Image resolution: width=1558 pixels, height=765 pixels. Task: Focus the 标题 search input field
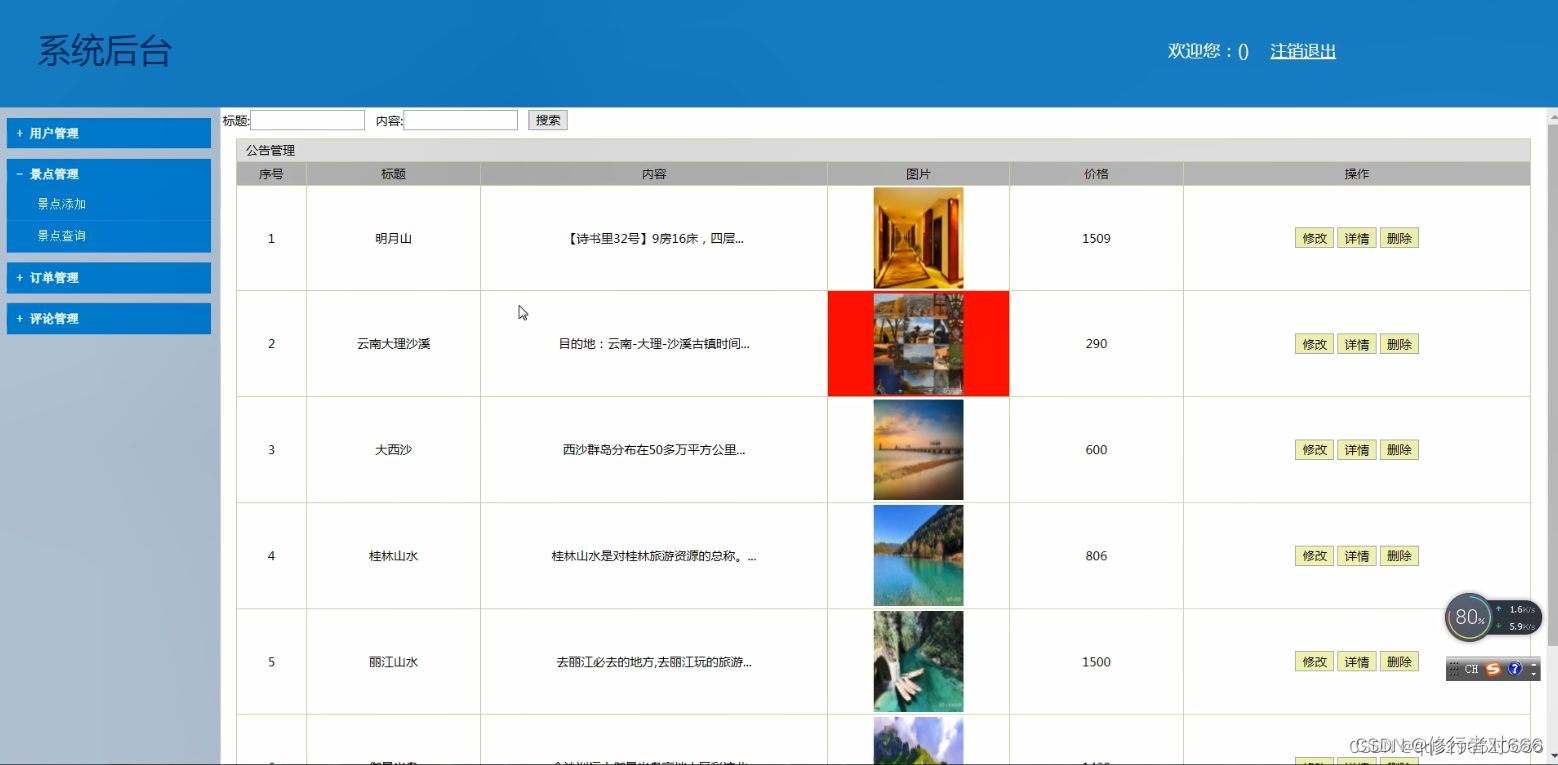(307, 120)
